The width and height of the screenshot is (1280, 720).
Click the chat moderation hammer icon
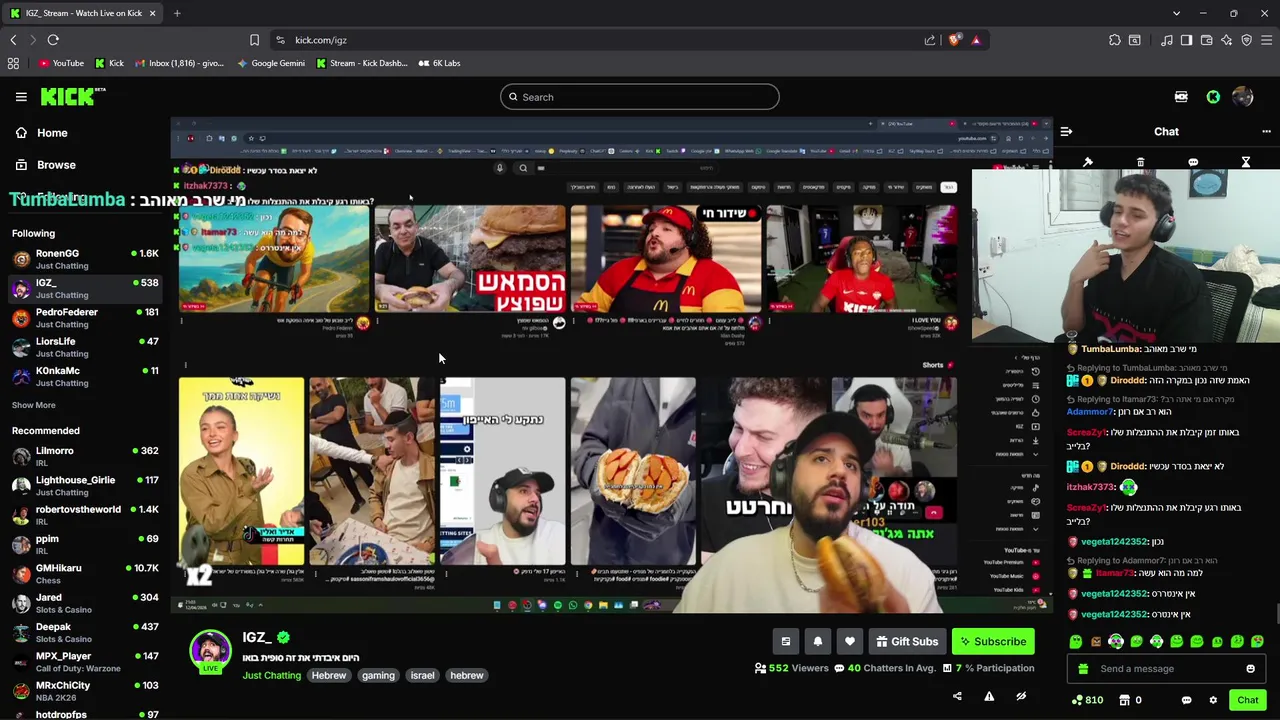point(1088,162)
